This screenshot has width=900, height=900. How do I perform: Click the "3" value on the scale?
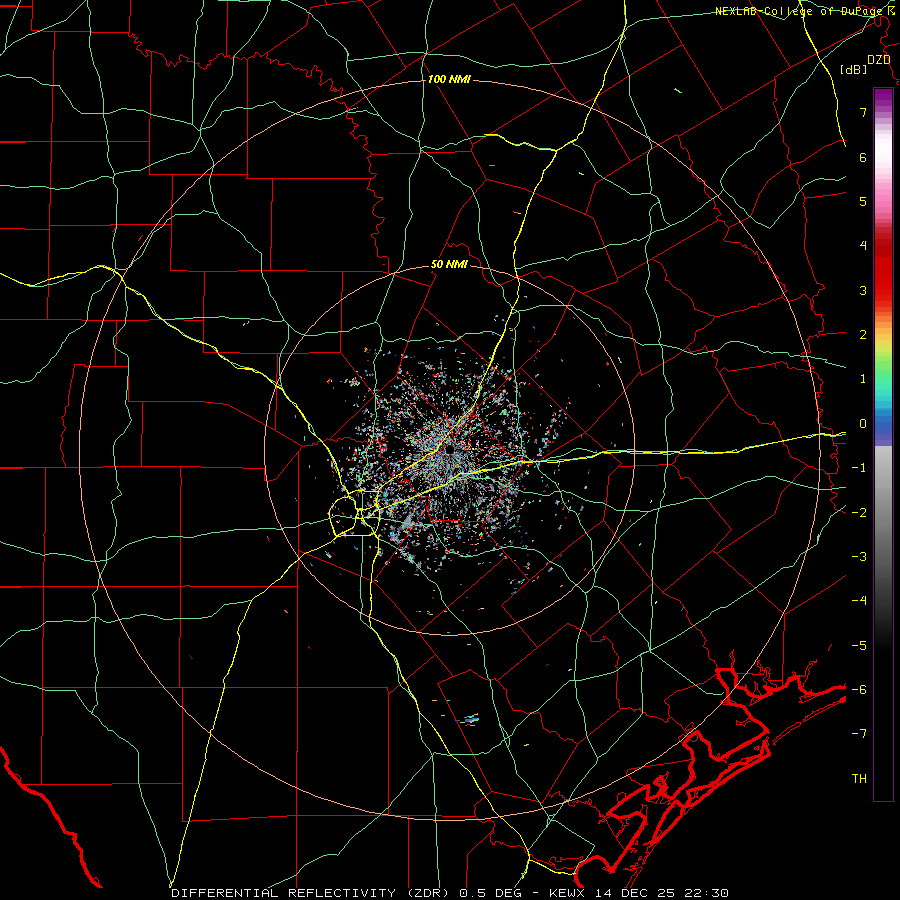coord(863,290)
